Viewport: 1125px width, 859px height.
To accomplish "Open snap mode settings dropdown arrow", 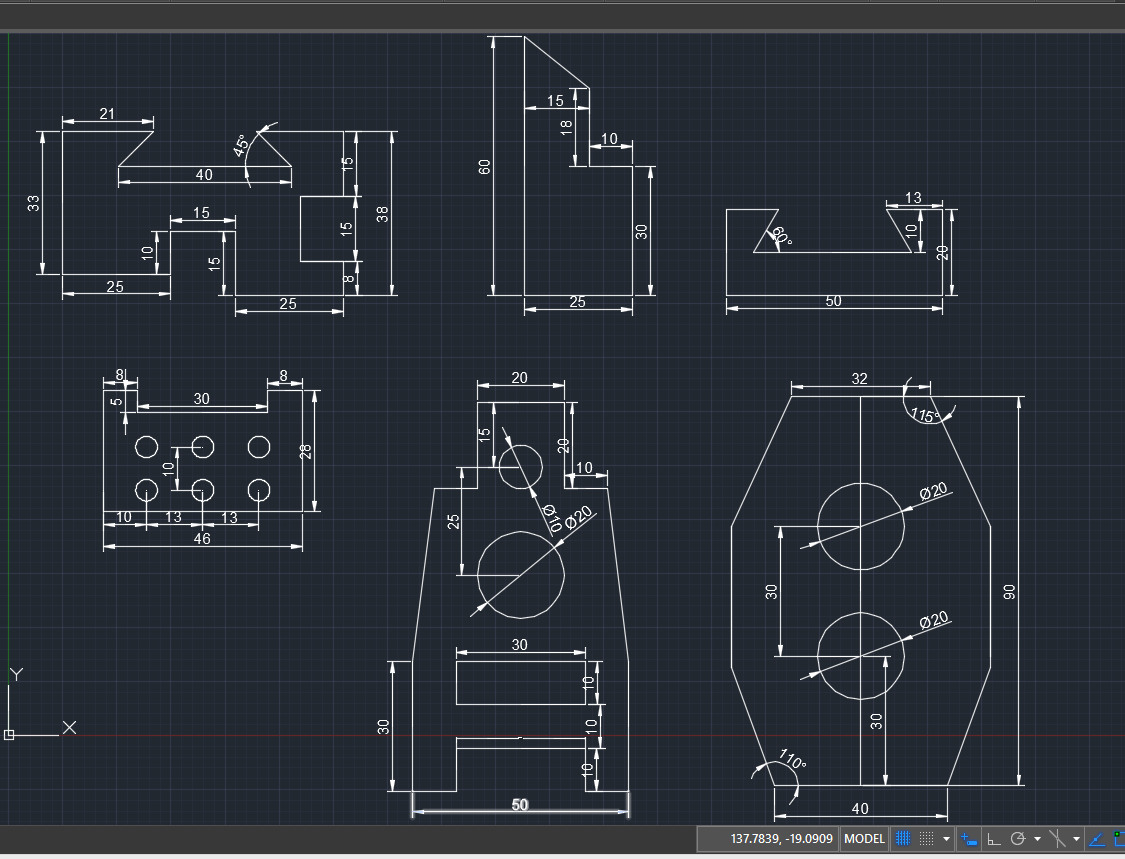I will coord(946,839).
